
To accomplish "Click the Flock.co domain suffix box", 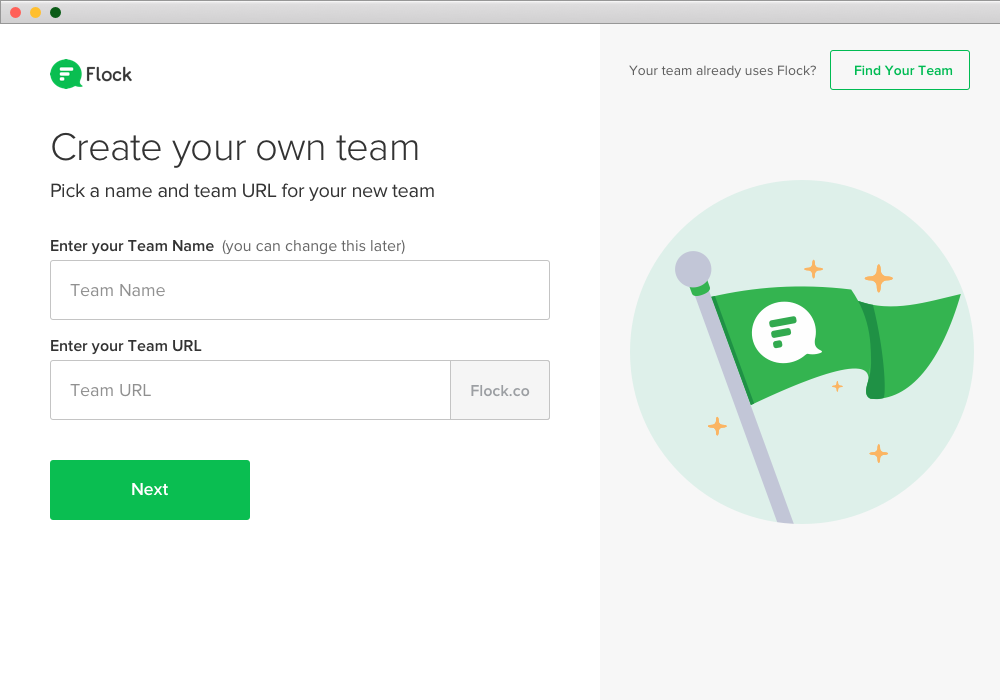I will point(500,390).
